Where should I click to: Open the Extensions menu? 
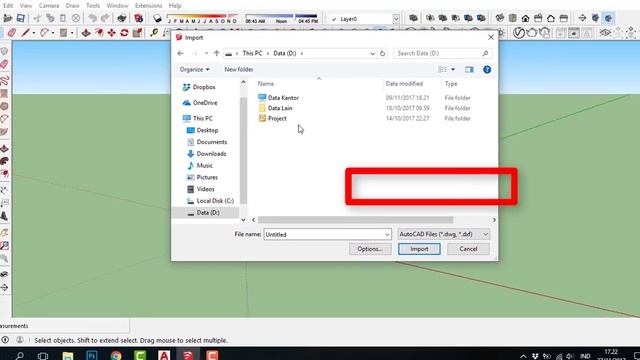pyautogui.click(x=149, y=6)
